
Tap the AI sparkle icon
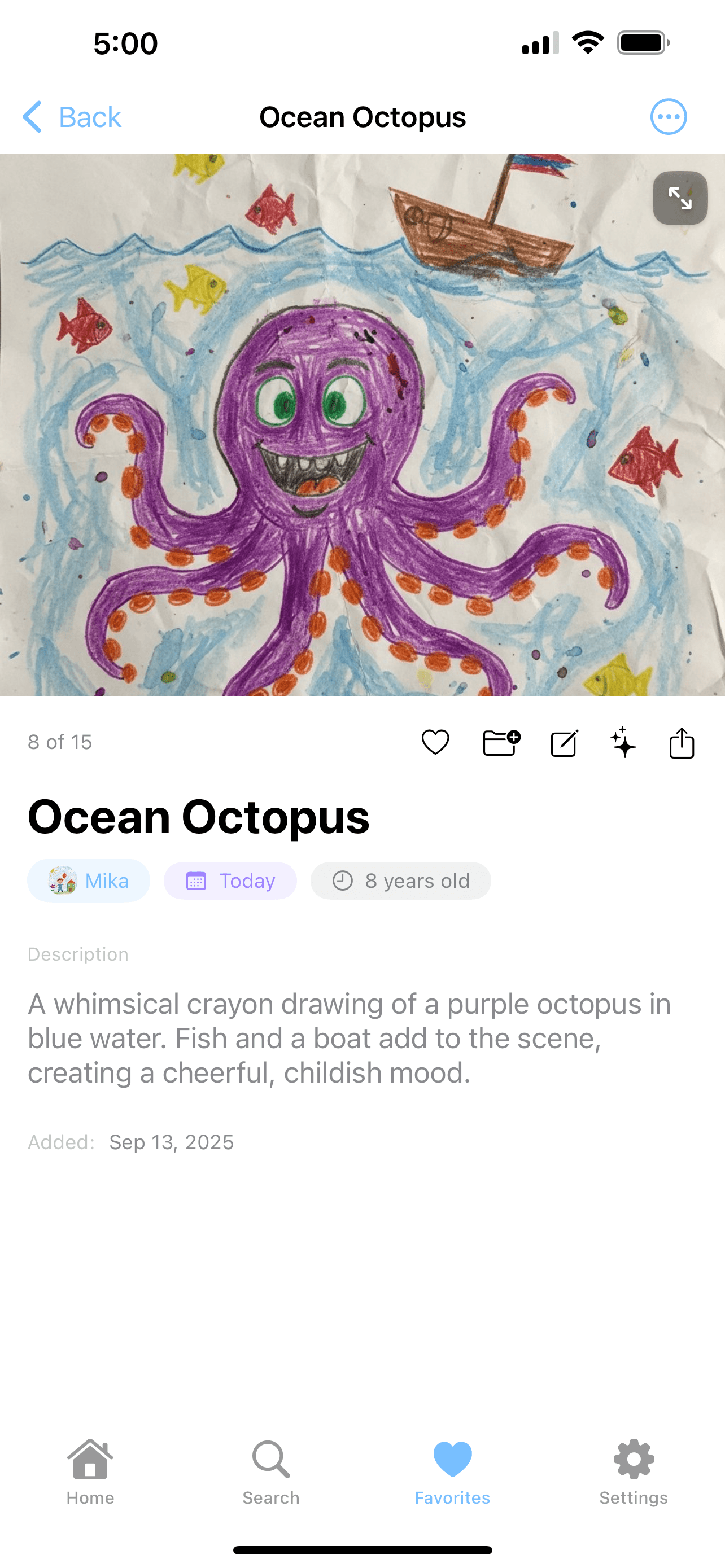pos(623,742)
